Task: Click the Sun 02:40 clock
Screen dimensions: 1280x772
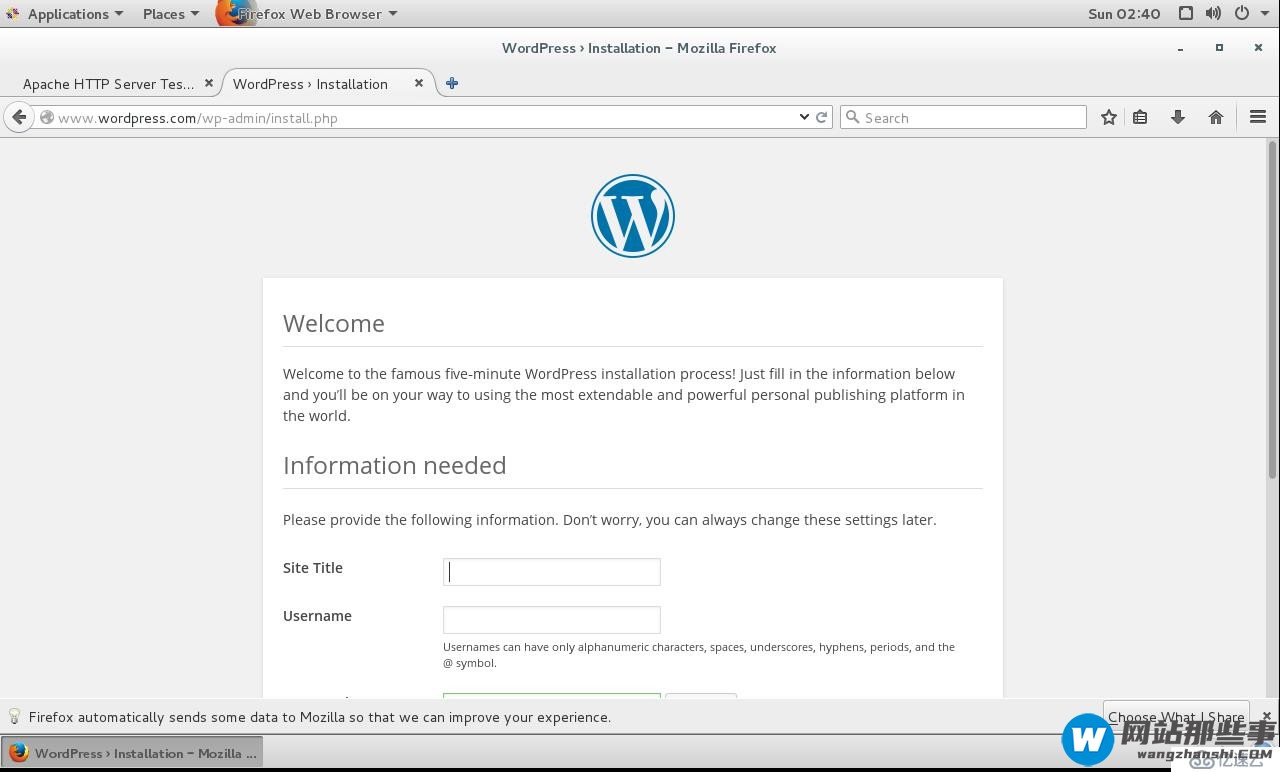Action: click(1124, 14)
